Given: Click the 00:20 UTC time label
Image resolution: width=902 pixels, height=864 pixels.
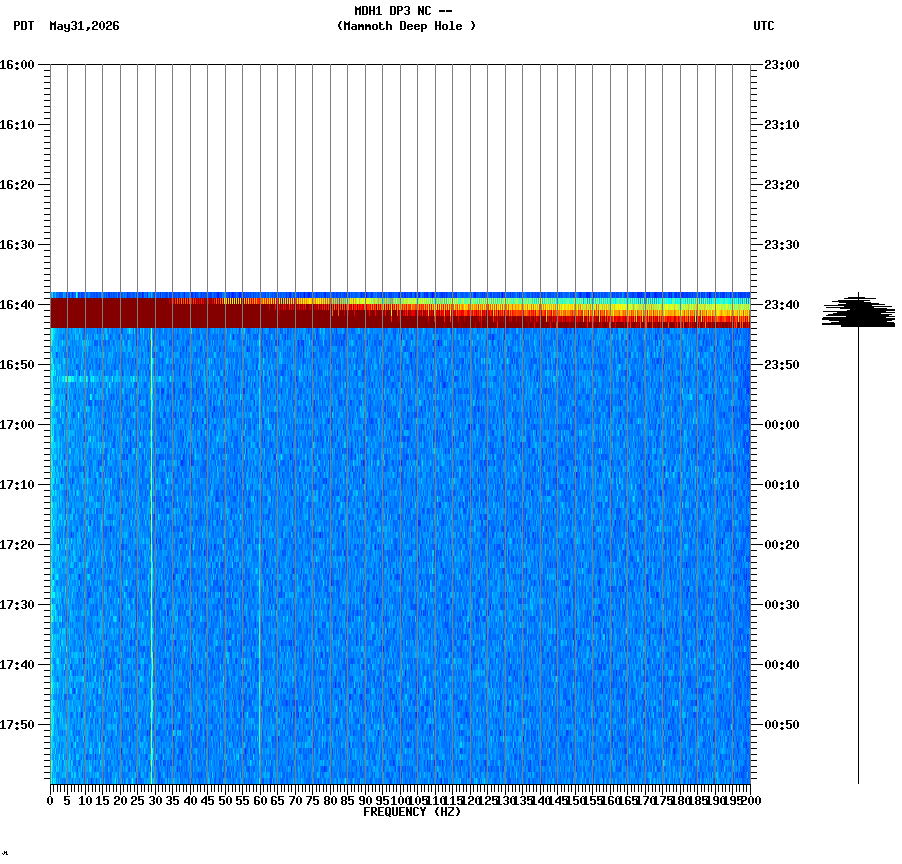Looking at the screenshot, I should [x=782, y=545].
